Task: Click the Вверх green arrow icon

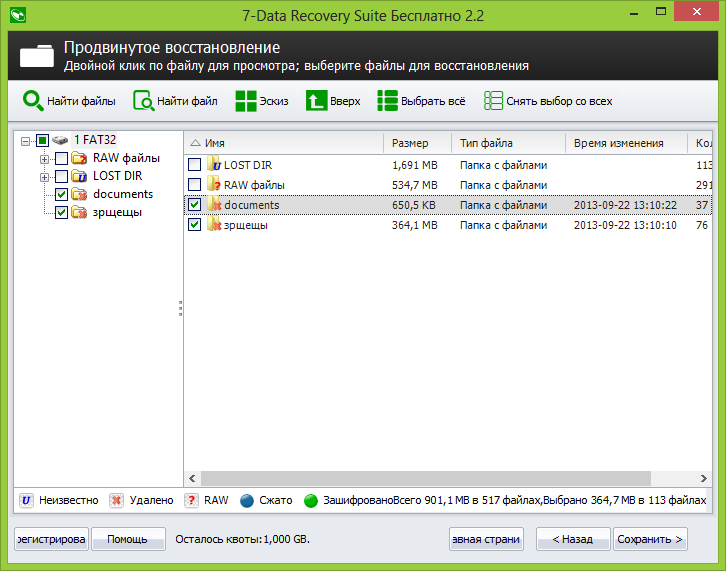Action: (x=316, y=101)
